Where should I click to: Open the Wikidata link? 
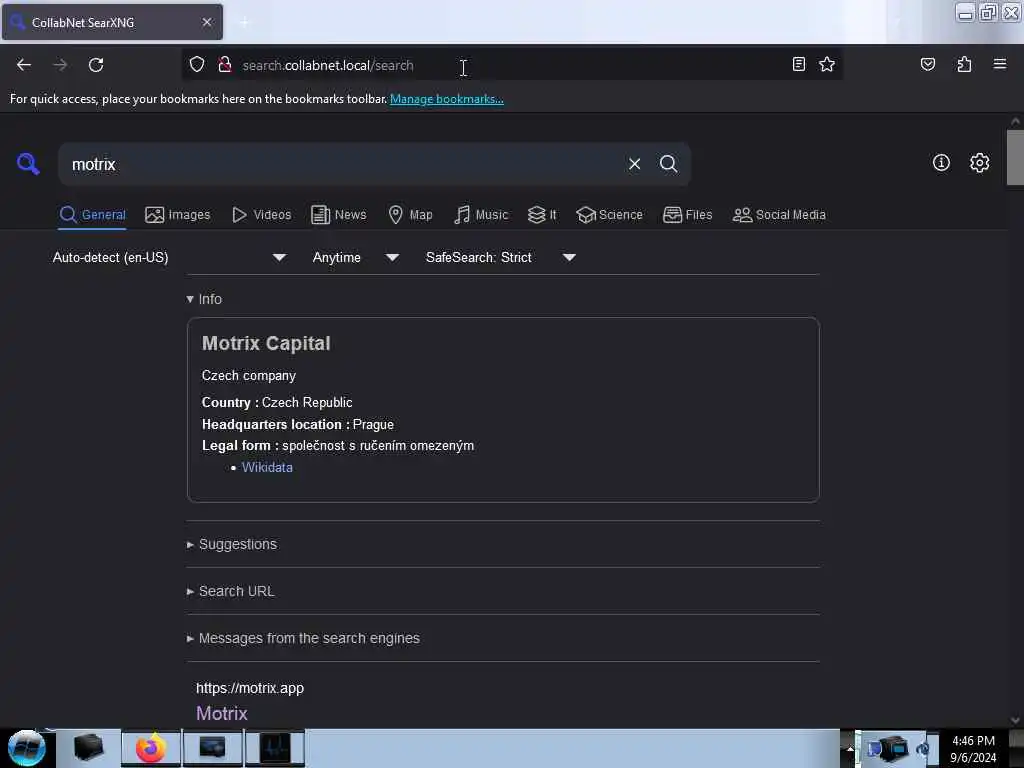(267, 468)
